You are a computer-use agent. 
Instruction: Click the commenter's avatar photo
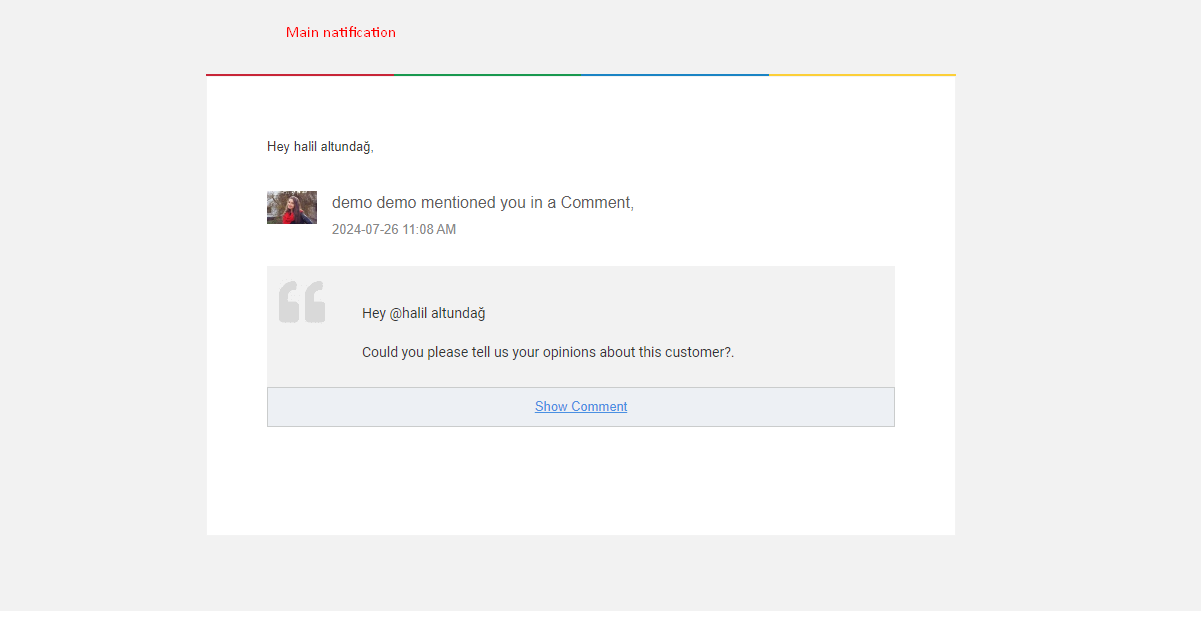coord(292,208)
